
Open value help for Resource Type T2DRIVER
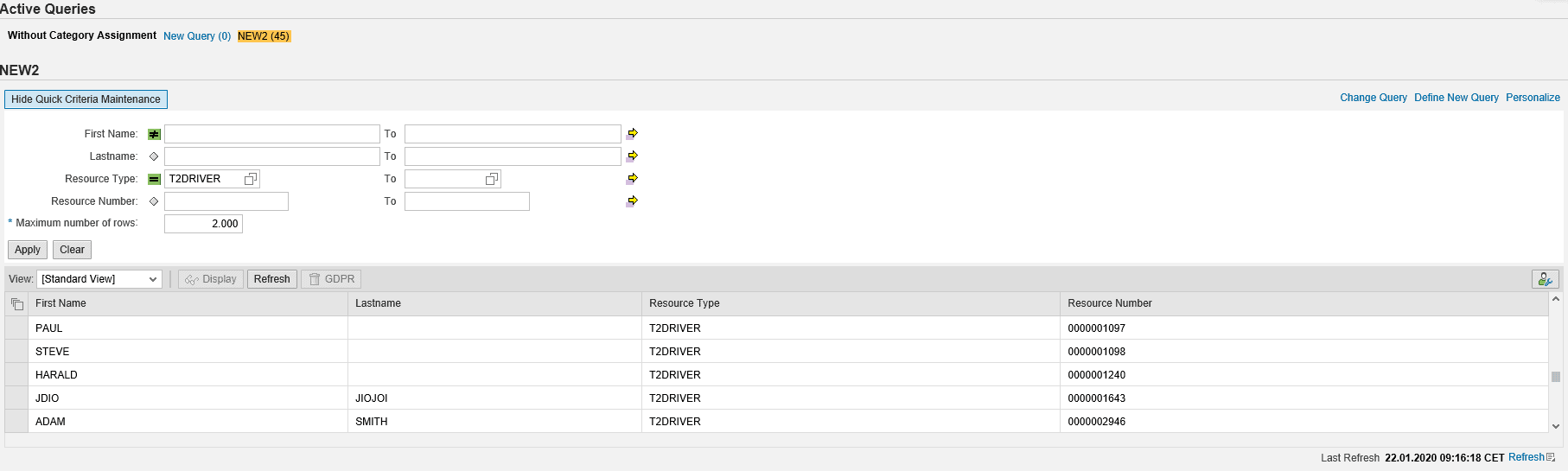point(251,179)
